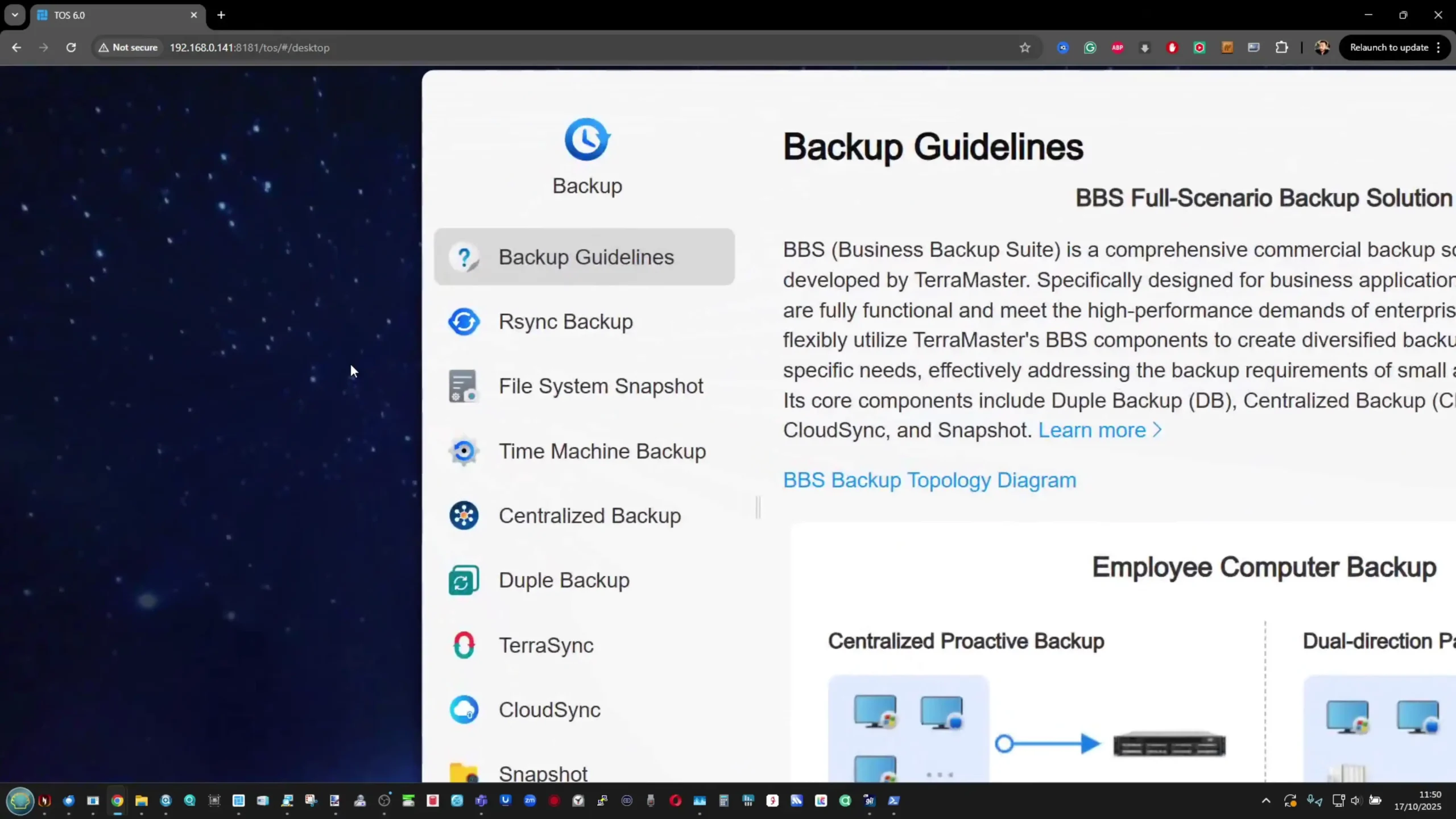This screenshot has height=819, width=1456.
Task: Select the File System Snapshot icon
Action: coord(463,386)
